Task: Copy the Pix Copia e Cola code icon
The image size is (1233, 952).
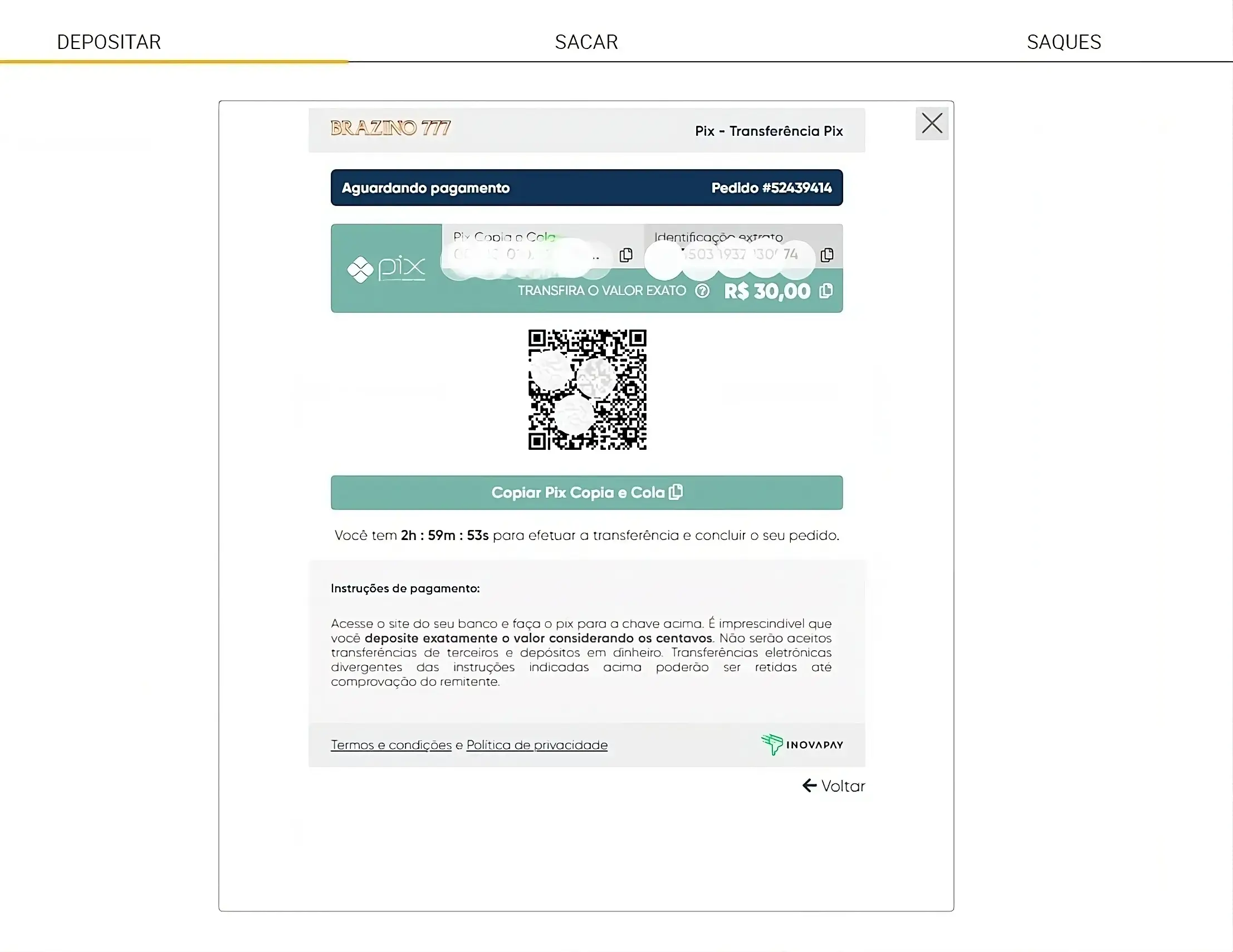Action: point(625,255)
